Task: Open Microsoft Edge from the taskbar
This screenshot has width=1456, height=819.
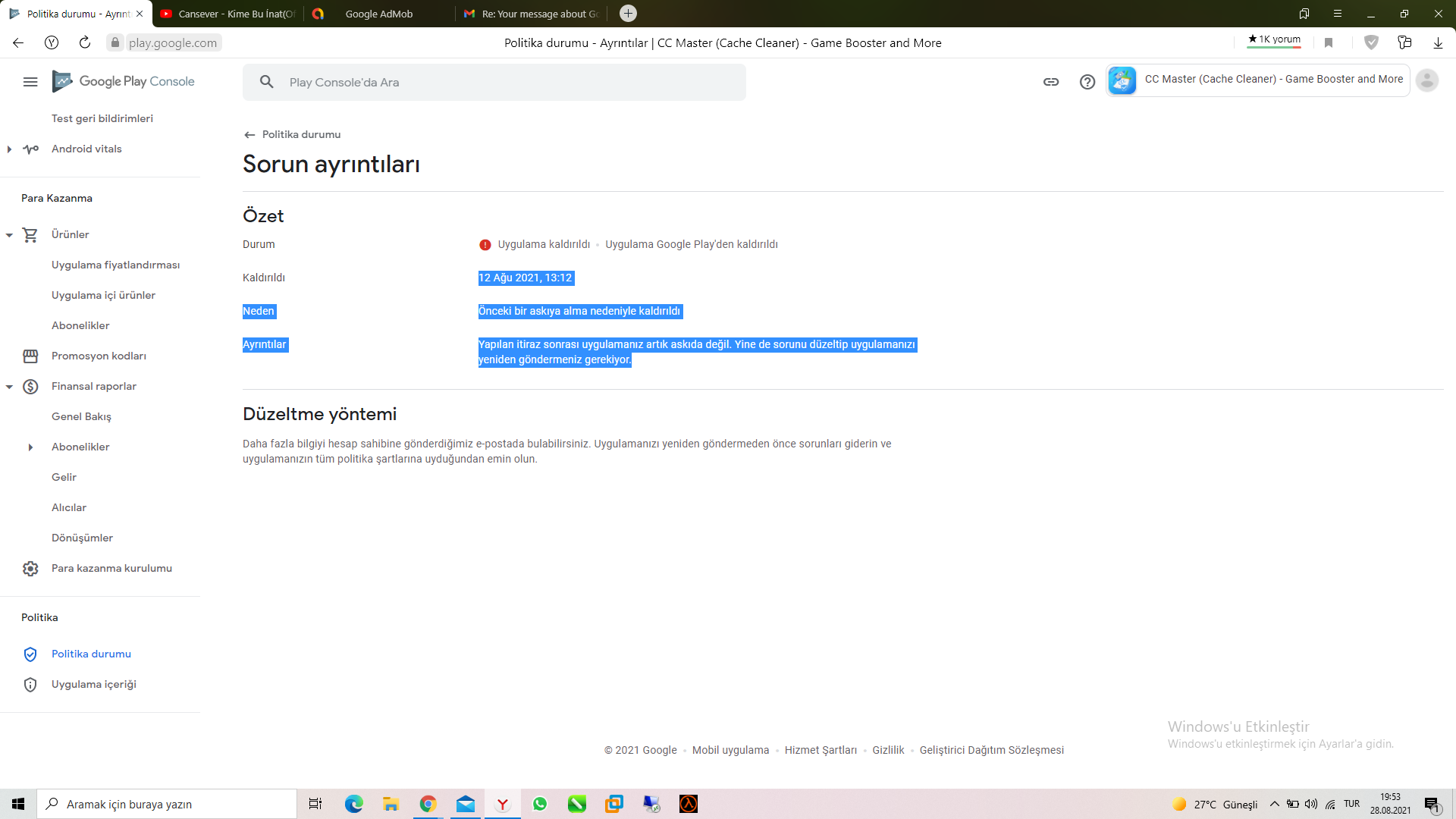Action: point(353,804)
